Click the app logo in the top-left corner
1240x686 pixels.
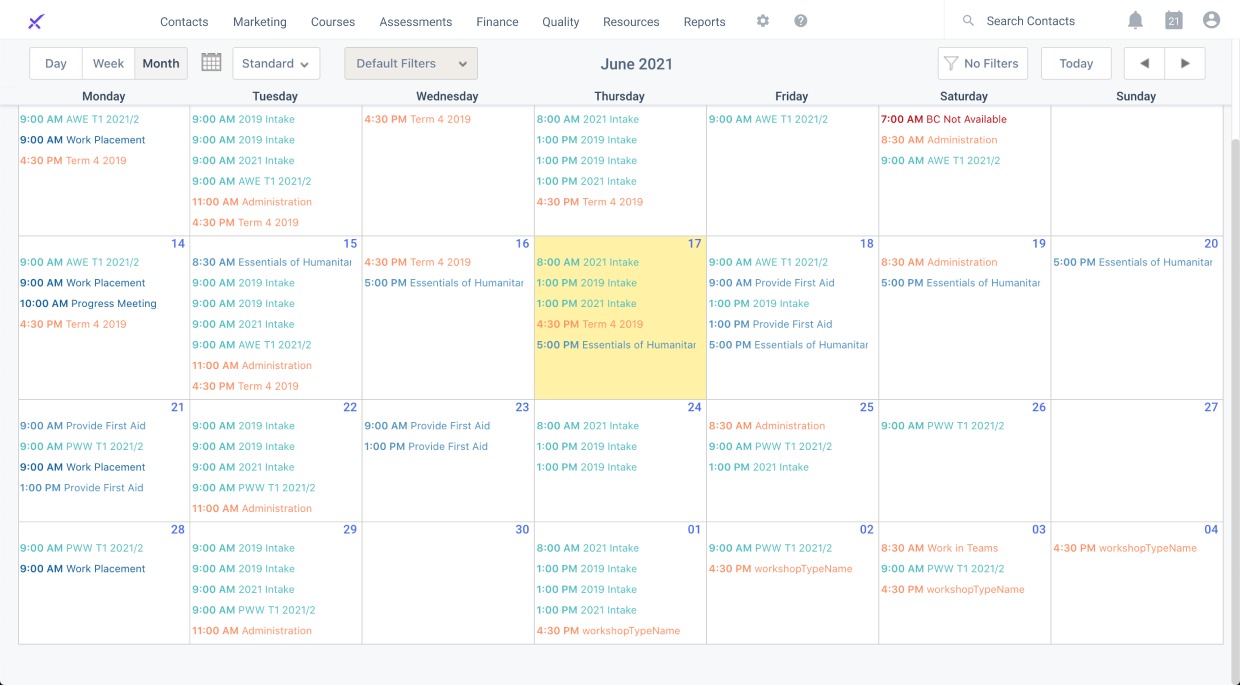click(35, 19)
